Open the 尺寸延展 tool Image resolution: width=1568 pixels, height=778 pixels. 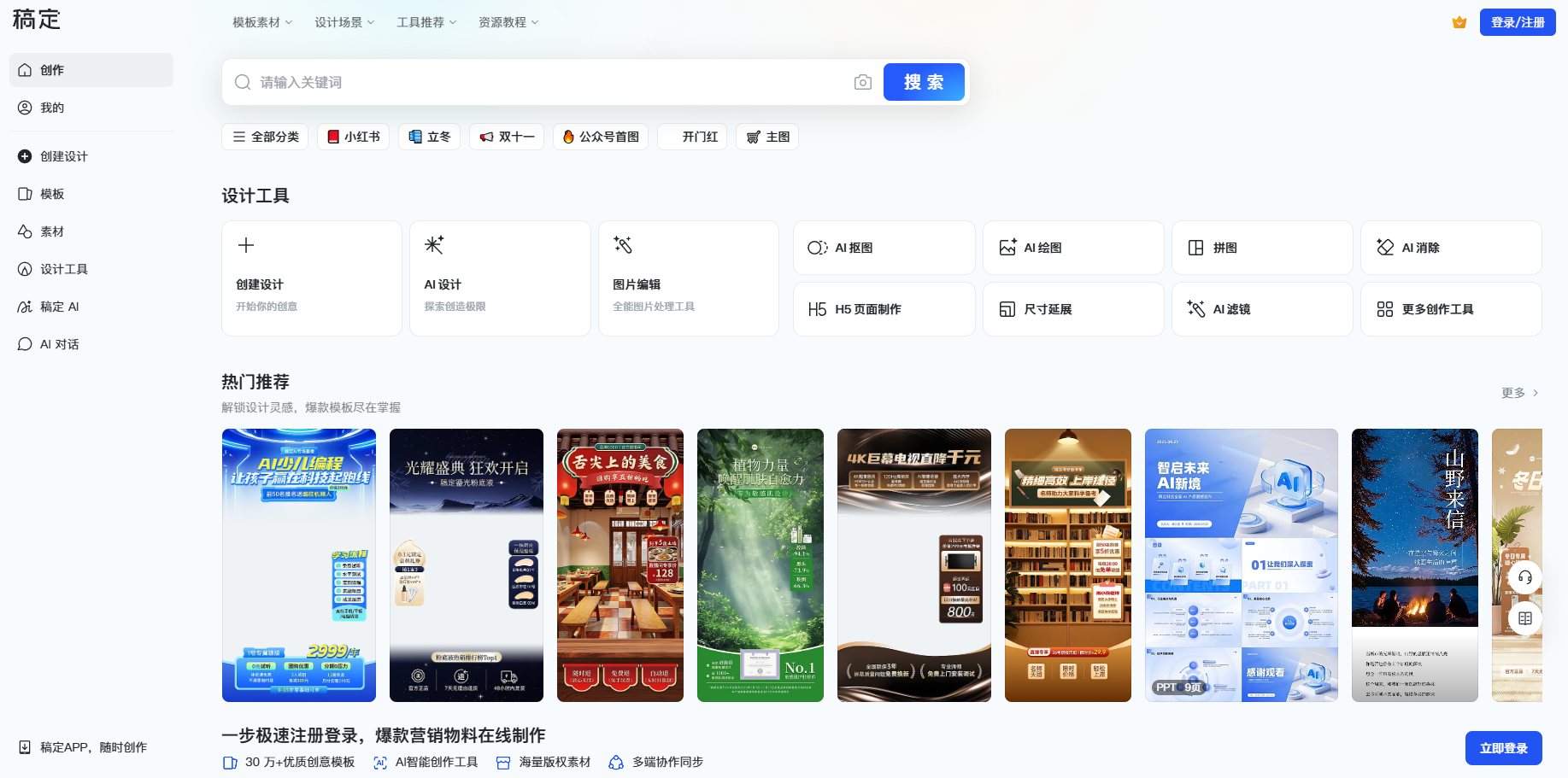pos(1072,309)
